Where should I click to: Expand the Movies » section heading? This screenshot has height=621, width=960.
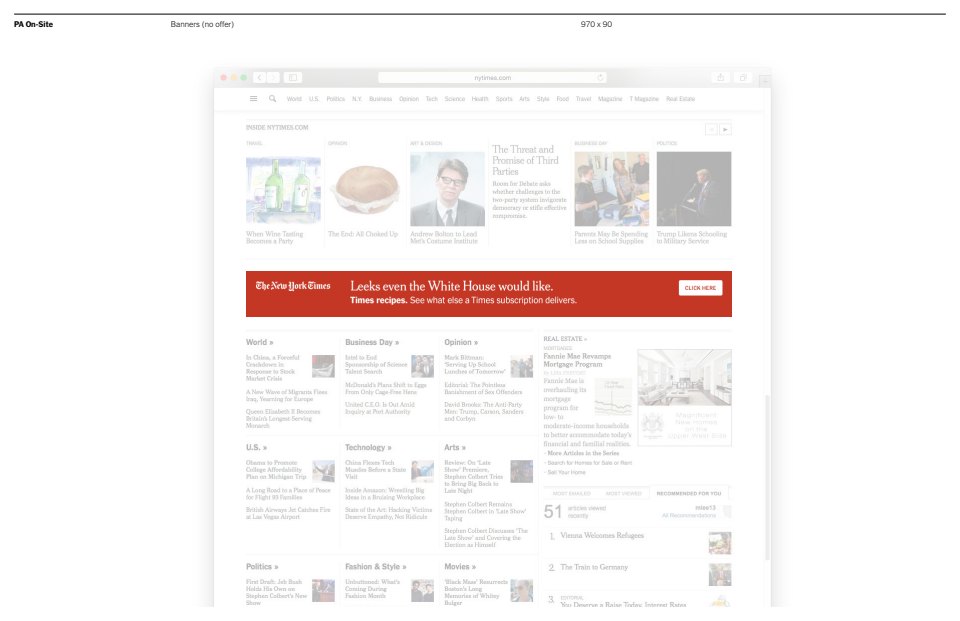(x=460, y=567)
